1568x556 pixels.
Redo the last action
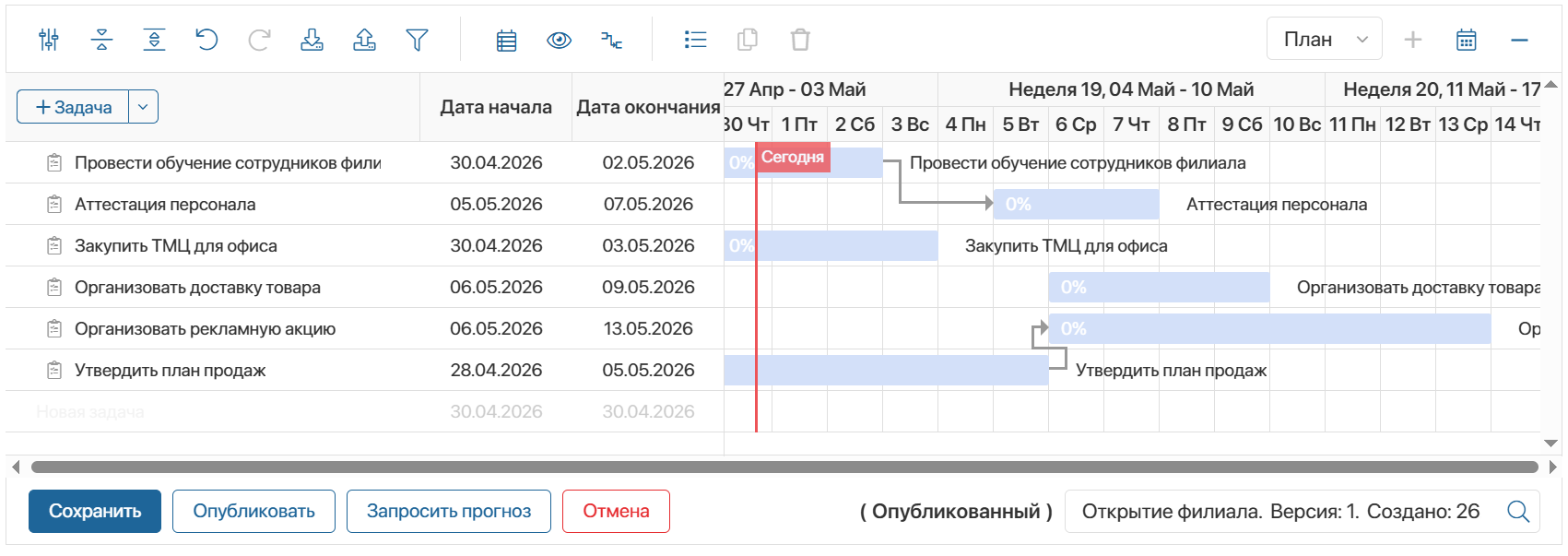[x=260, y=40]
